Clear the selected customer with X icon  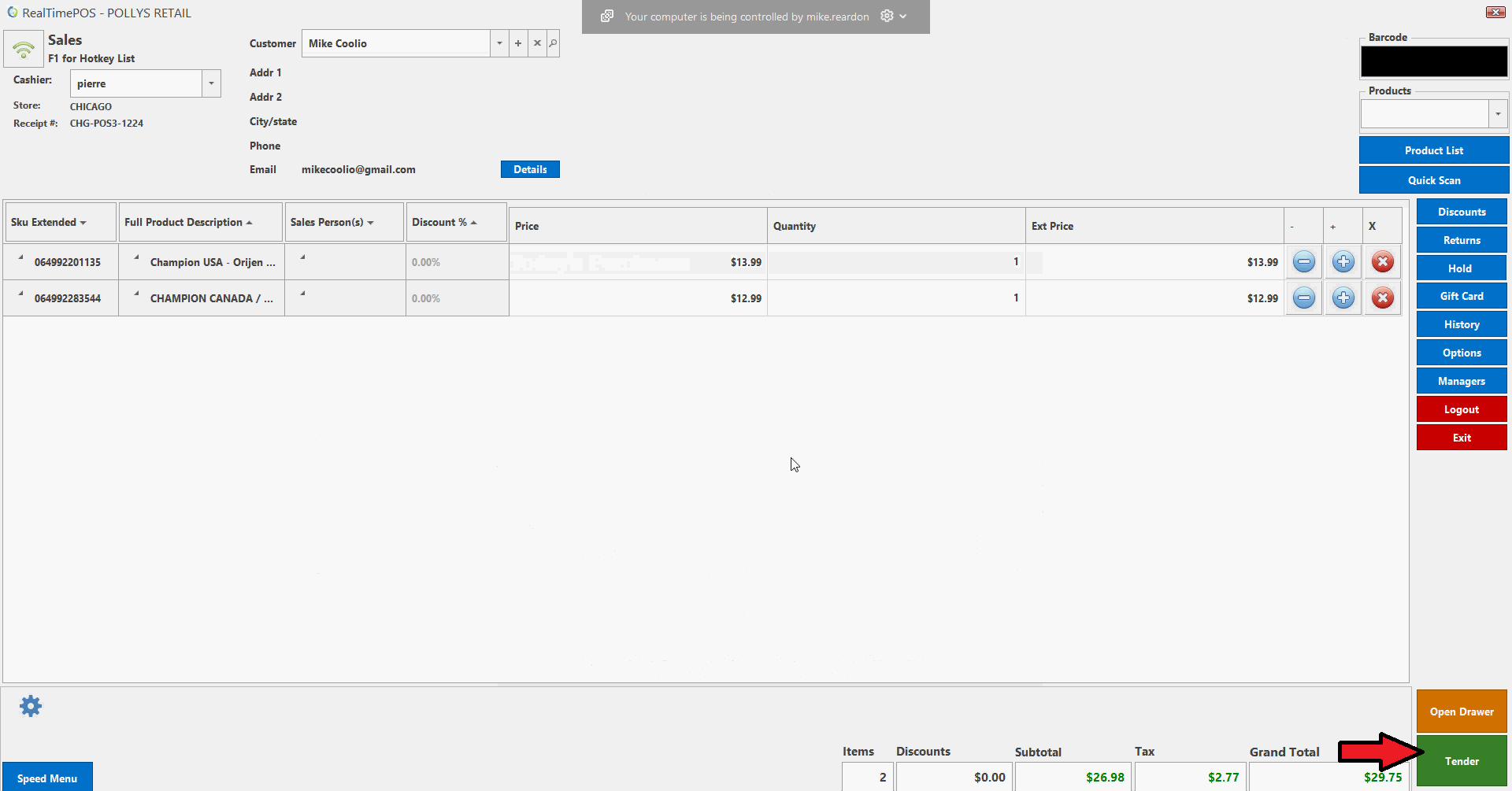coord(537,43)
